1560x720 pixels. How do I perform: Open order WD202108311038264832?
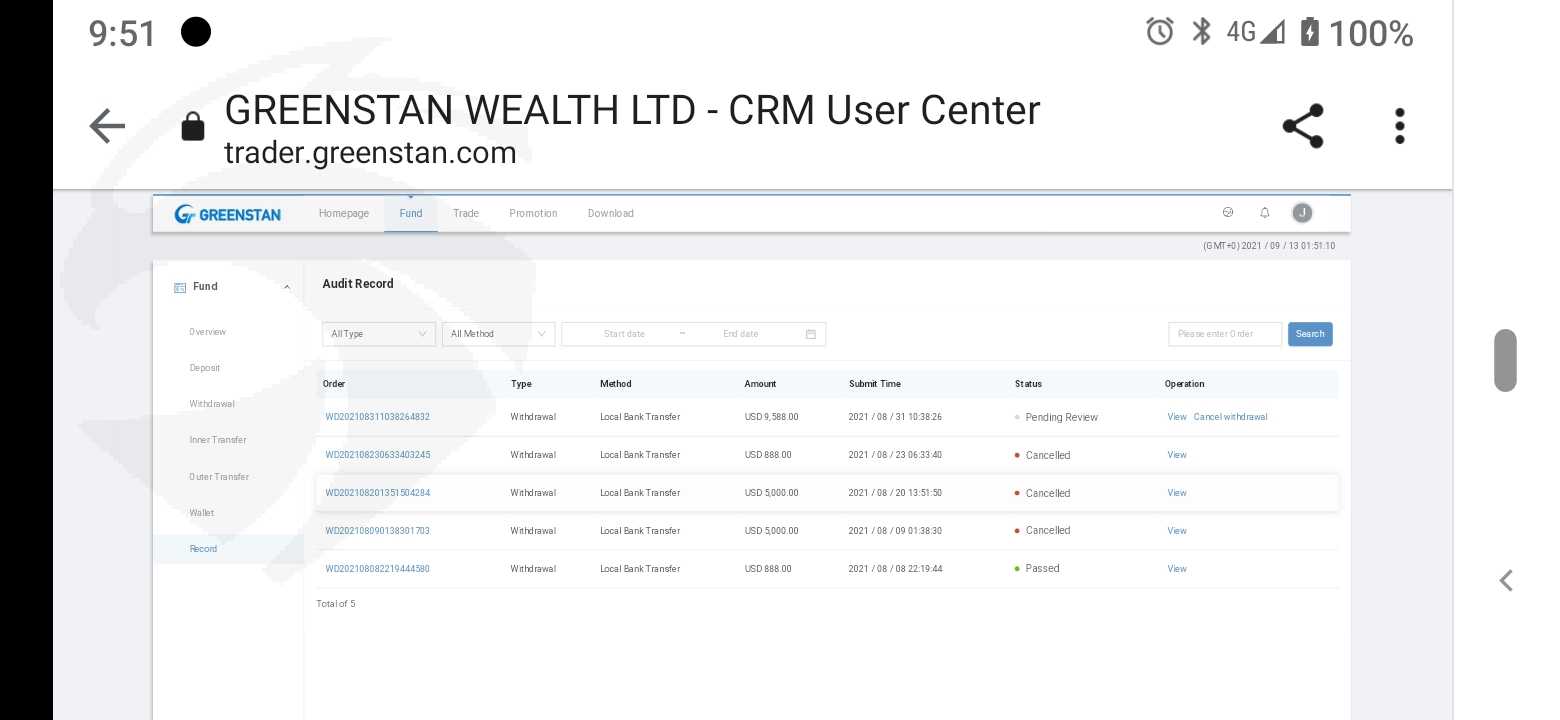[377, 417]
